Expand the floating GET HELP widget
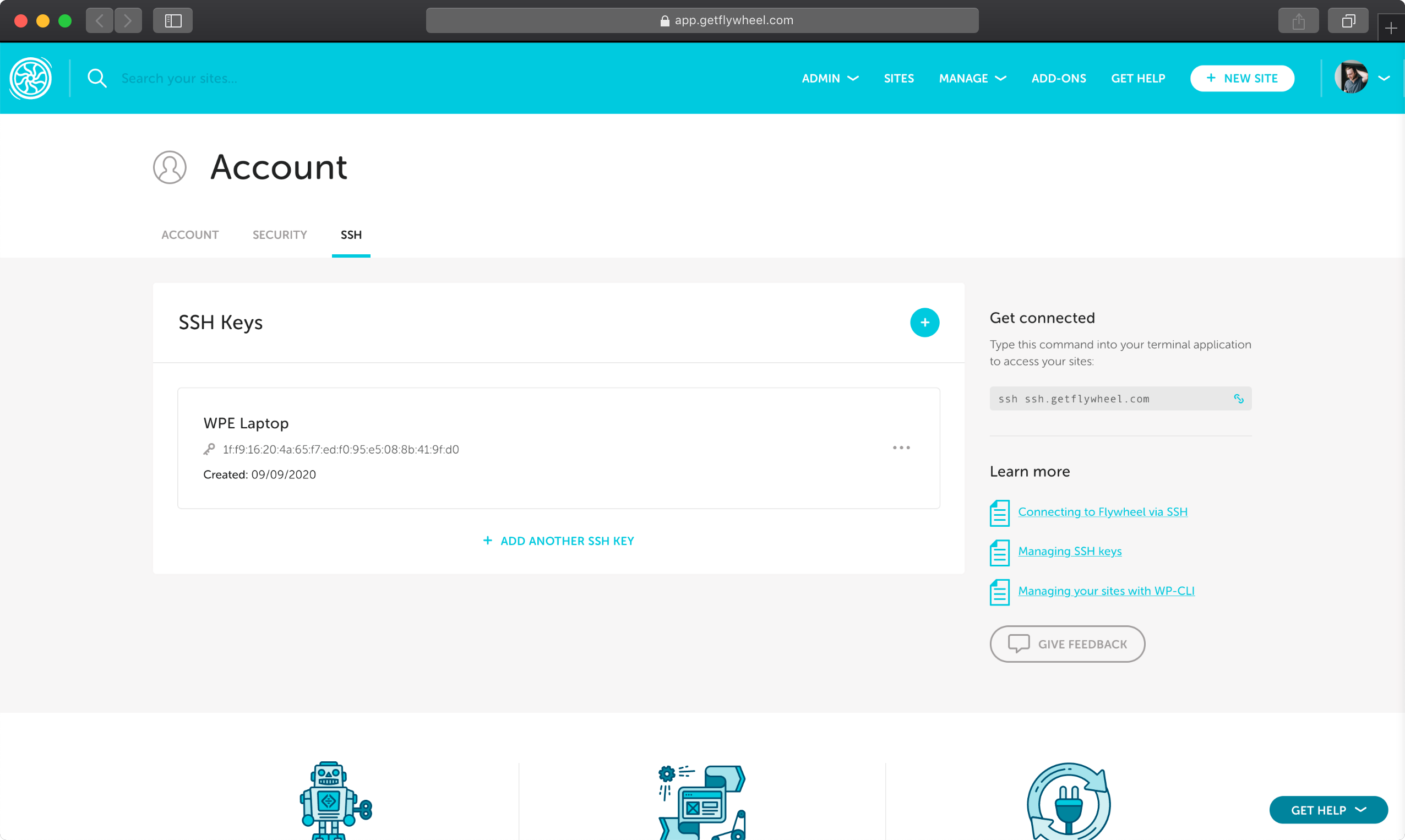Screen dimensions: 1405x840 tap(1328, 810)
